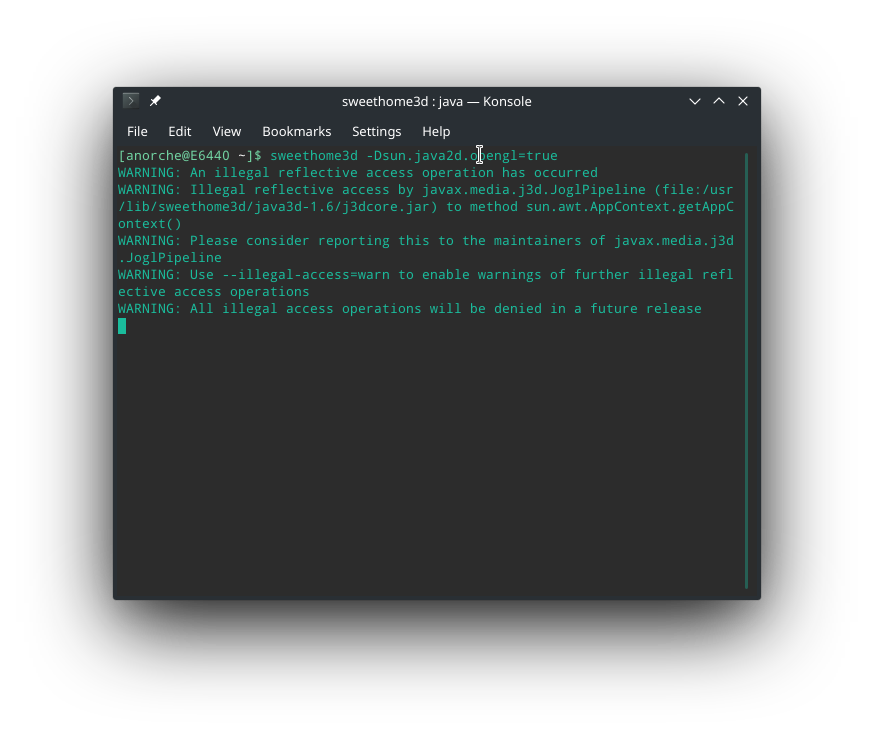The image size is (874, 739).
Task: Minimize the Konsole window with the down chevron
Action: pos(695,101)
